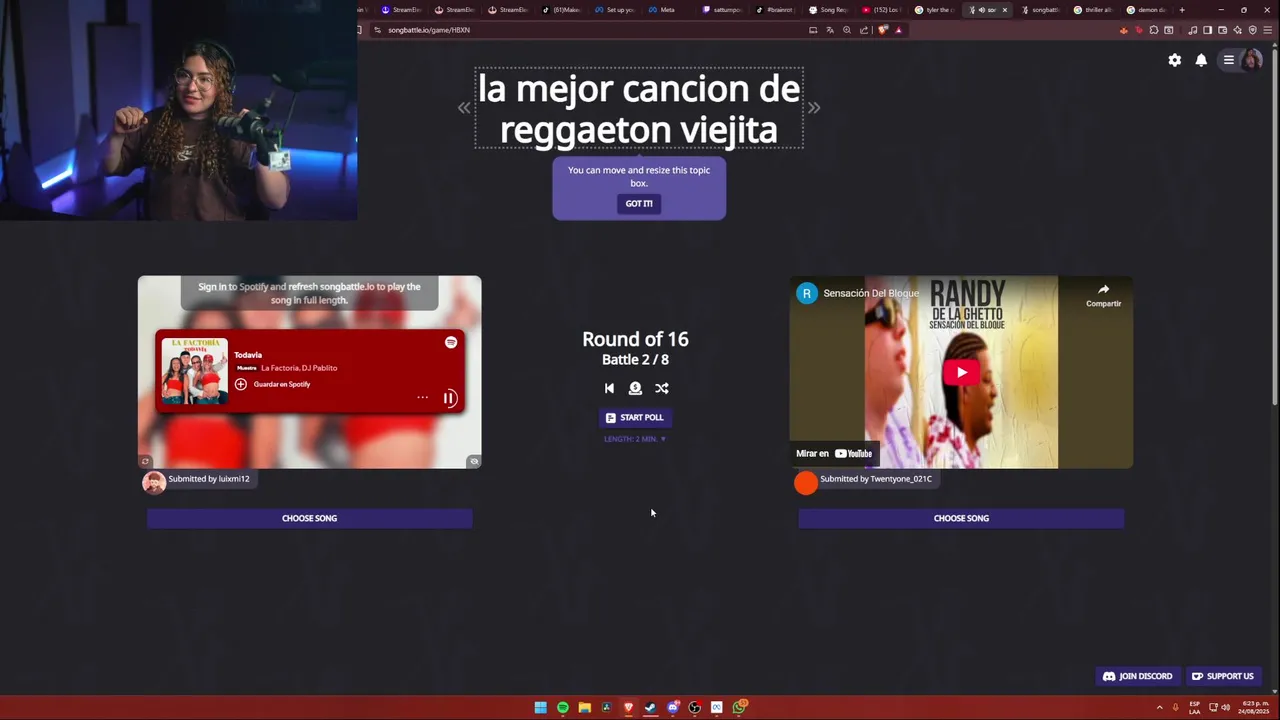The width and height of the screenshot is (1280, 720).
Task: Switch to the Song Requests browser tab
Action: 828,10
